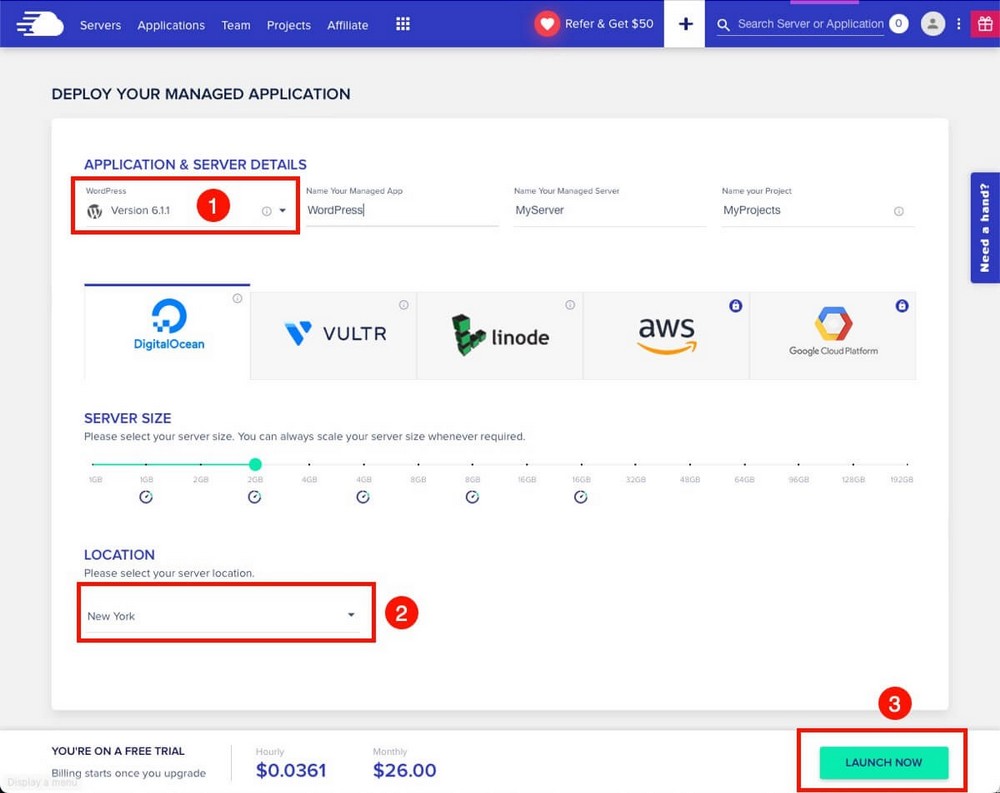Open the user profile avatar
This screenshot has height=793, width=1000.
click(x=932, y=24)
